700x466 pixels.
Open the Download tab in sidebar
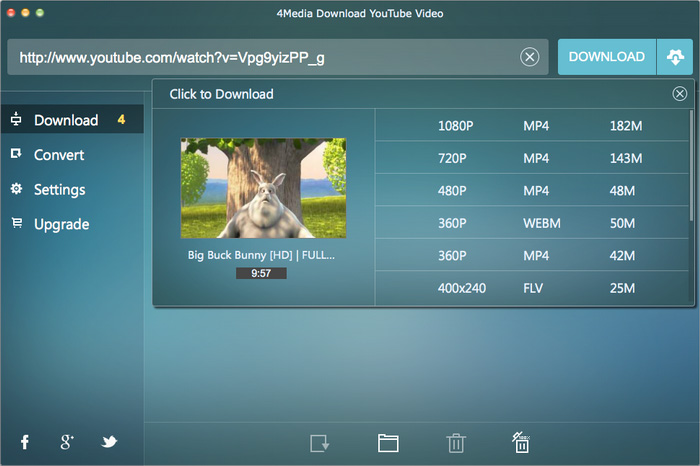66,120
